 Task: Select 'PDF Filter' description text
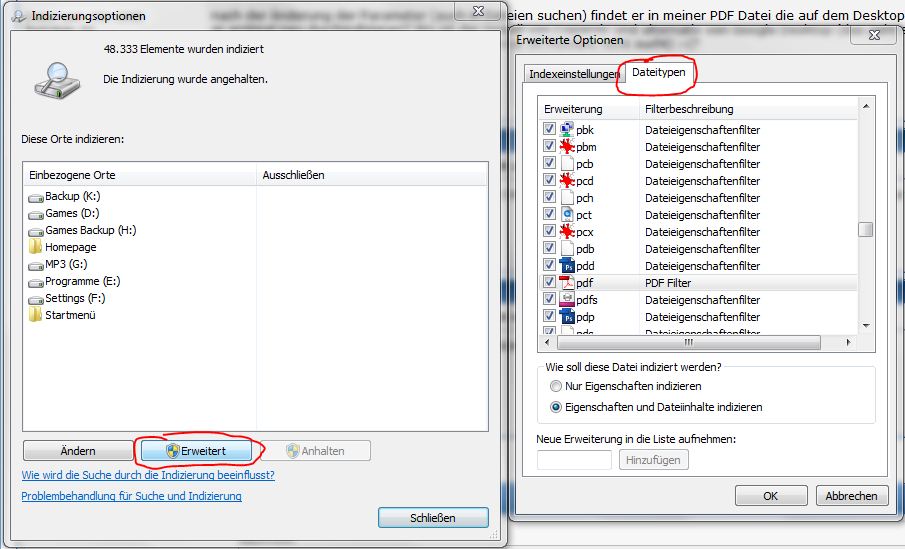click(668, 283)
